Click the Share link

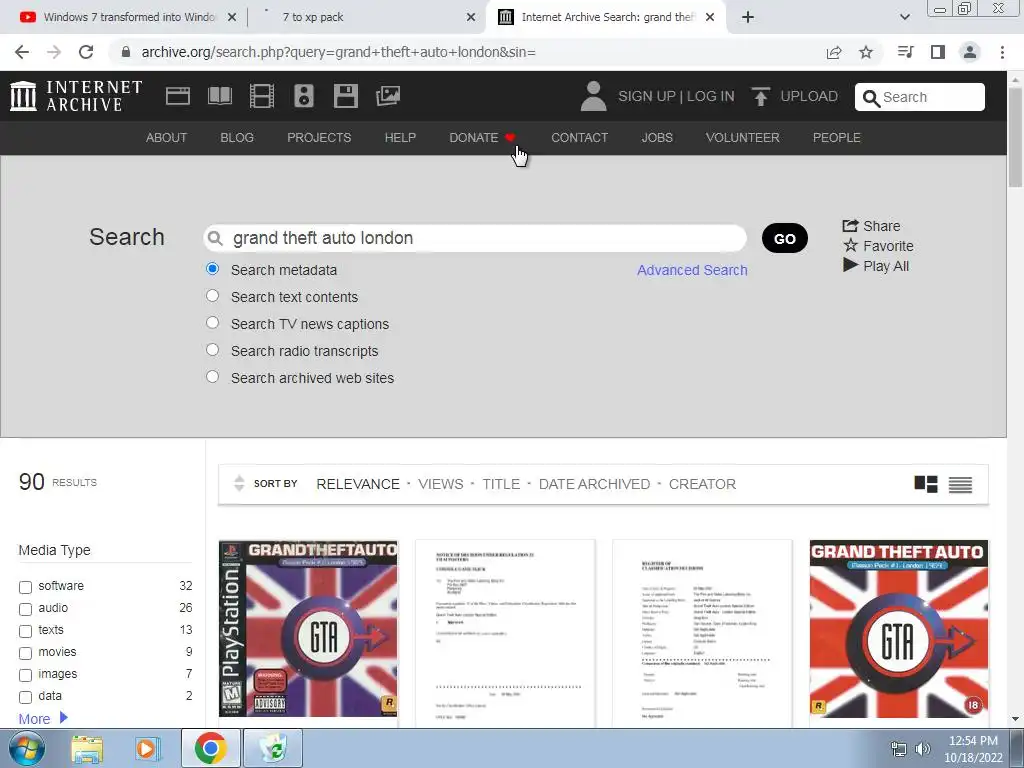(x=871, y=226)
